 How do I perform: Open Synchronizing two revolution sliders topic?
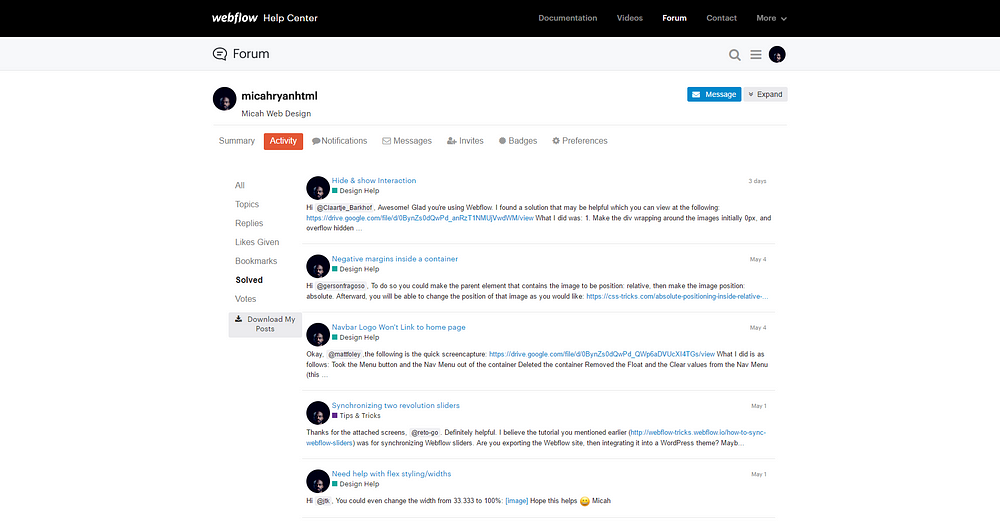coord(395,406)
